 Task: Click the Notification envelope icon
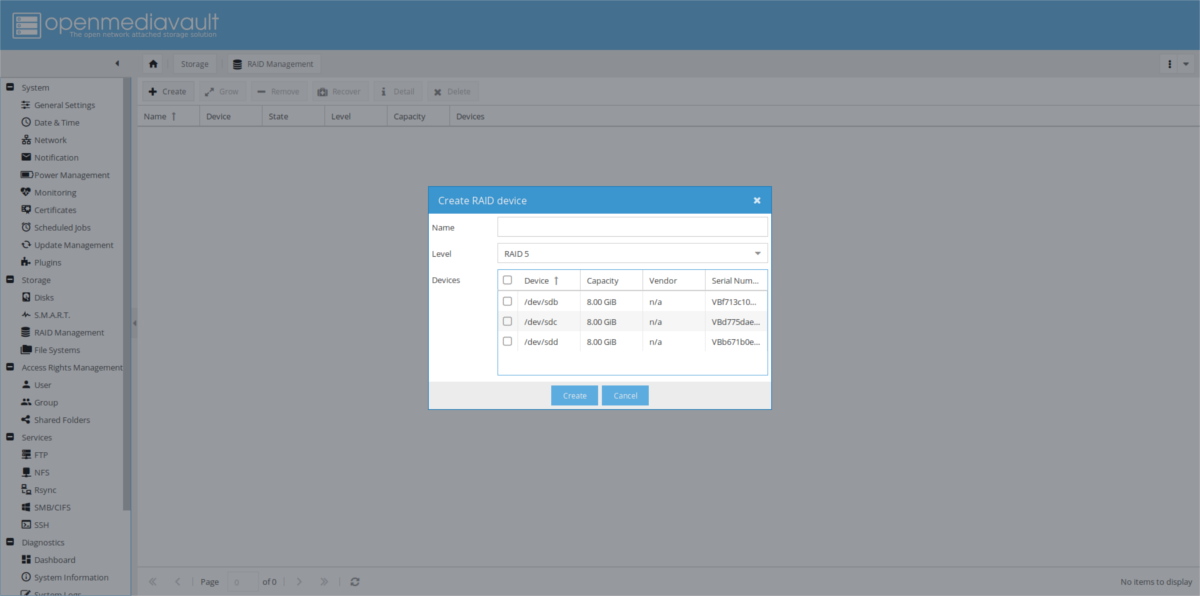(26, 157)
